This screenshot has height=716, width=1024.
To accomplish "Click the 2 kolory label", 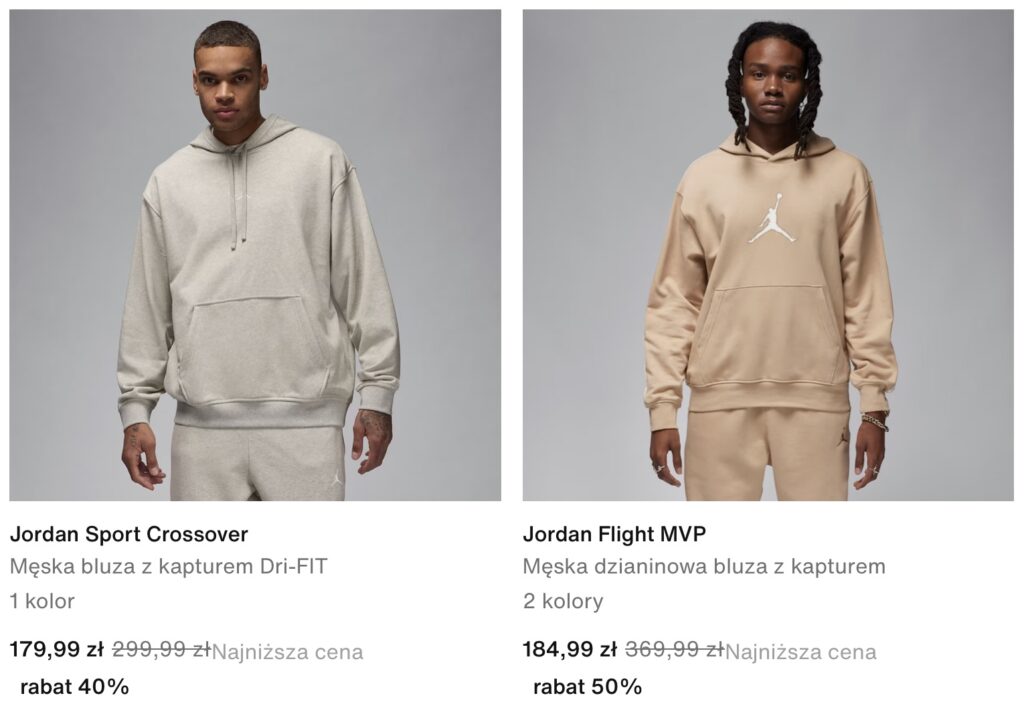I will (x=563, y=600).
